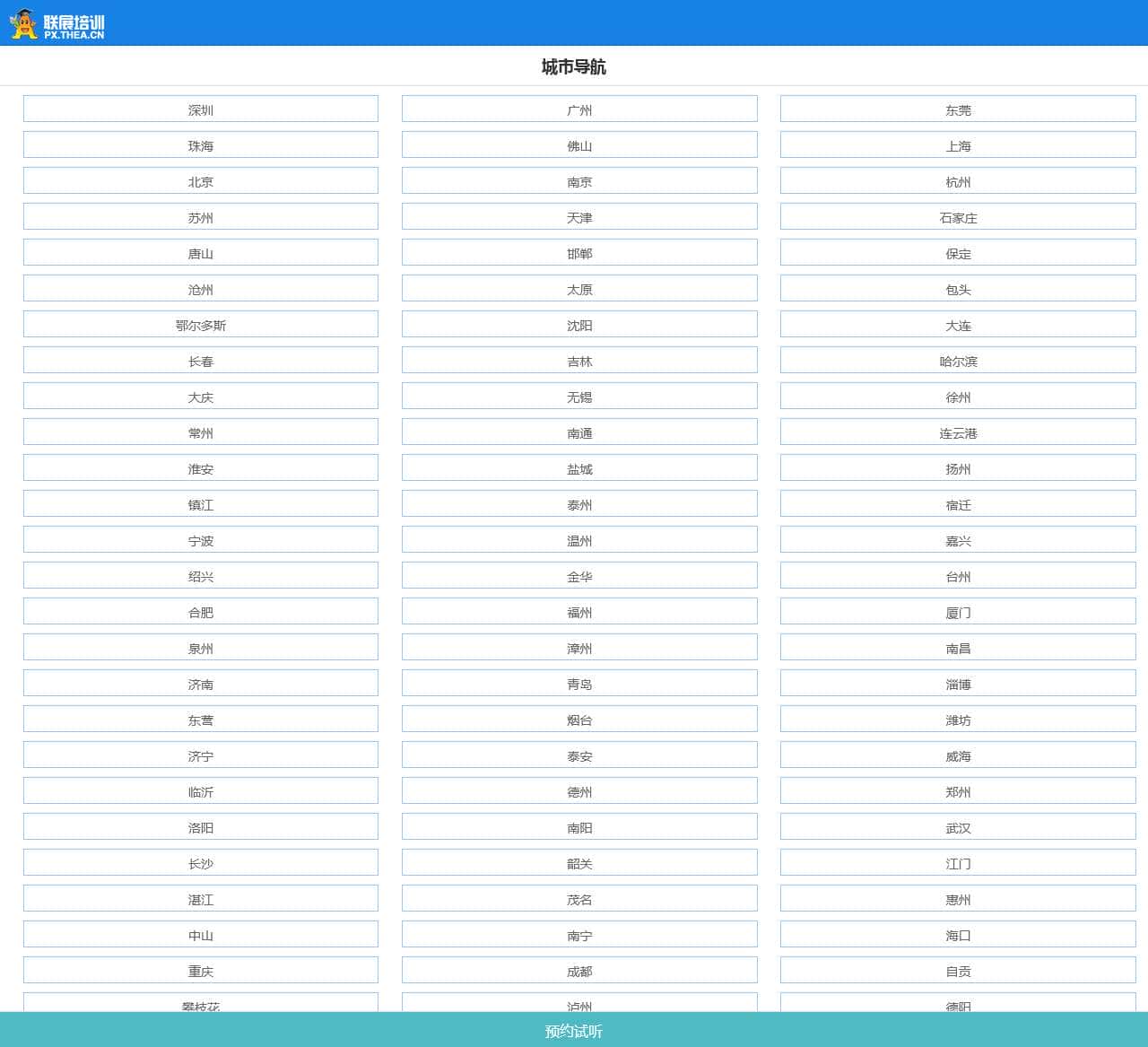This screenshot has height=1047, width=1148.
Task: Open the 泰州 city link
Action: 579,504
